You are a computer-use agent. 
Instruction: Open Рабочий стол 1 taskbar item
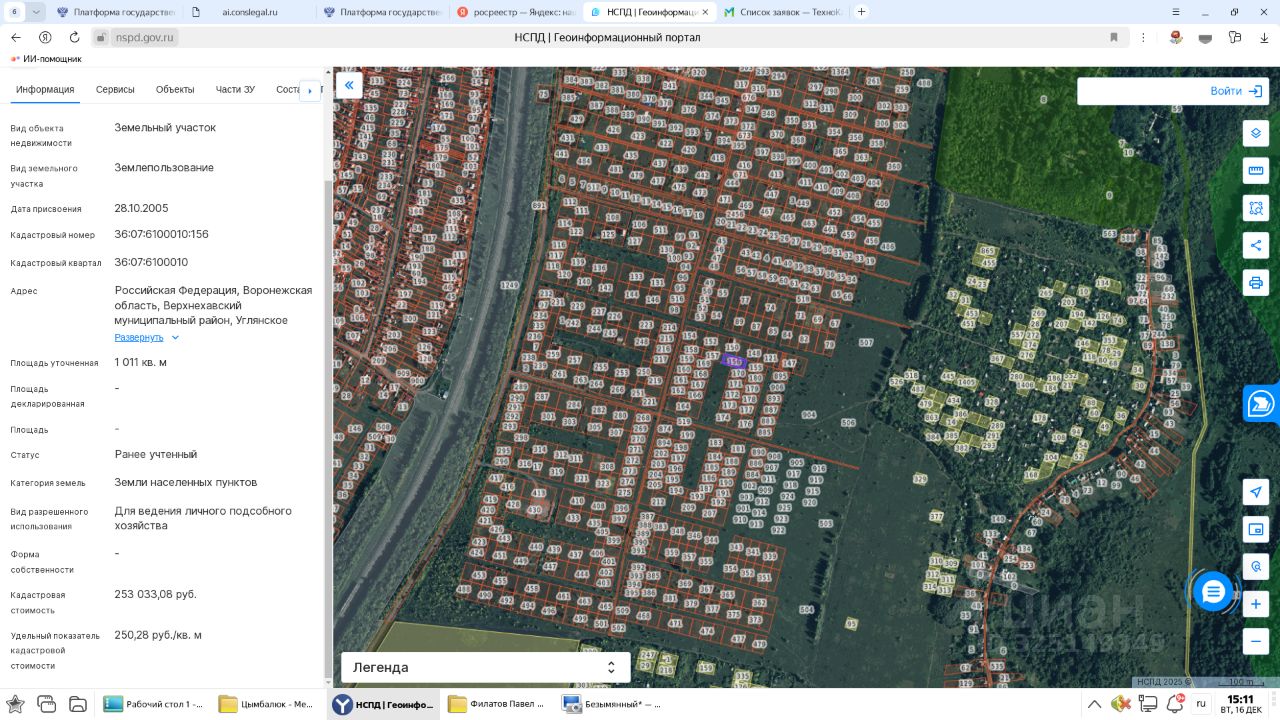pos(154,704)
